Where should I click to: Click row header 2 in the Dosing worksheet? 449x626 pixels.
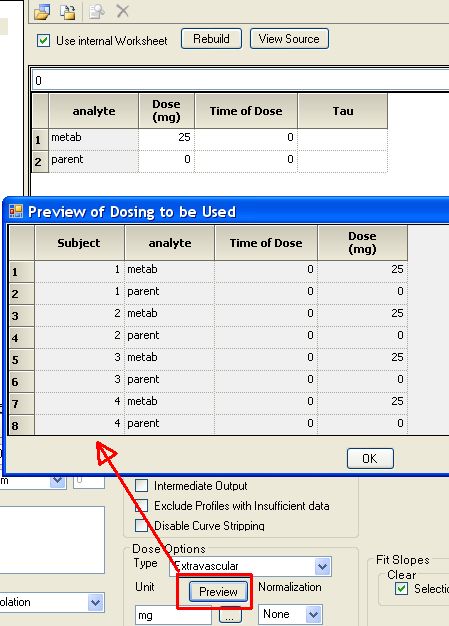pos(40,161)
